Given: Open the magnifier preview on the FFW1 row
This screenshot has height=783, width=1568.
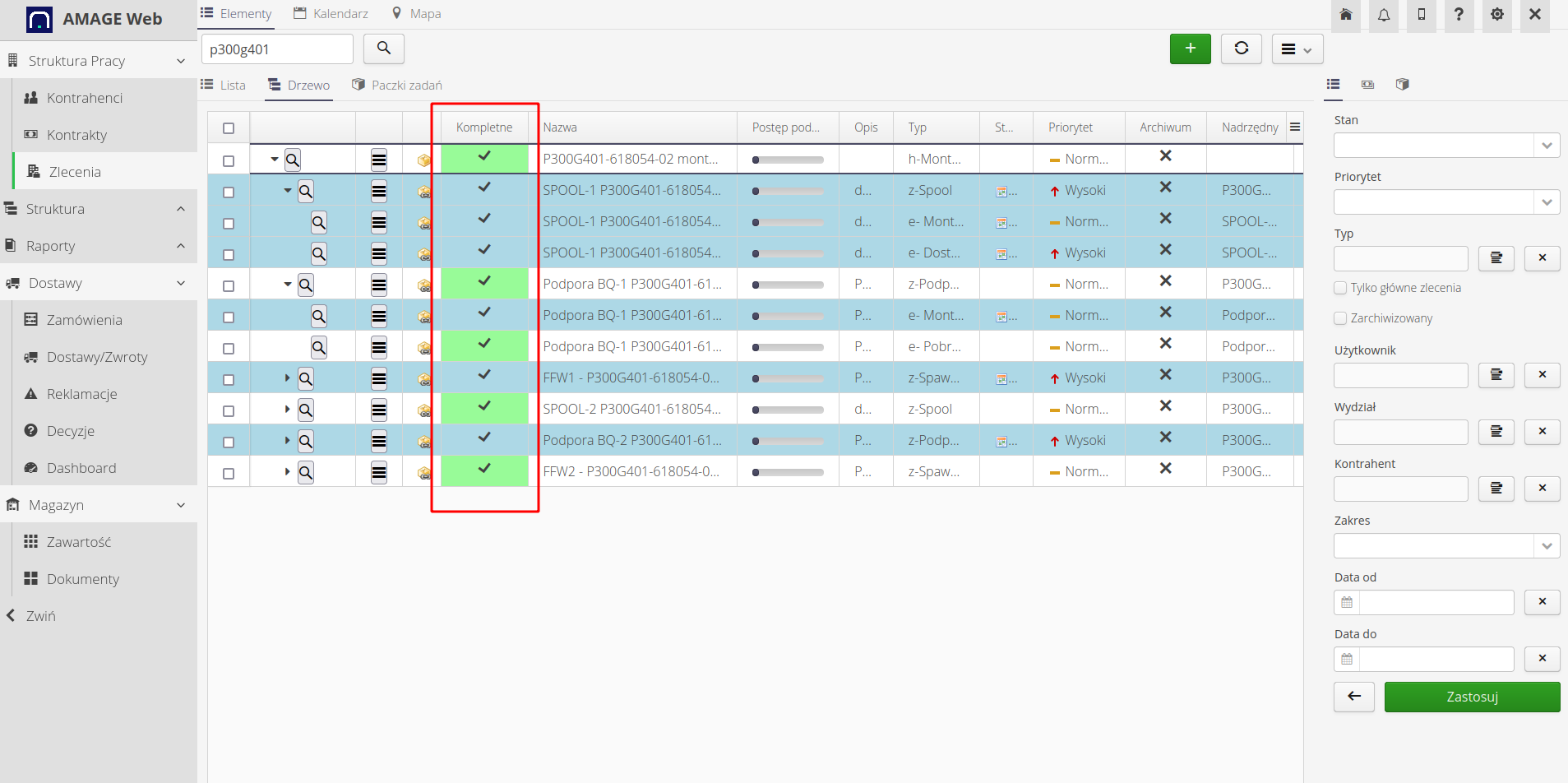Looking at the screenshot, I should [x=305, y=378].
